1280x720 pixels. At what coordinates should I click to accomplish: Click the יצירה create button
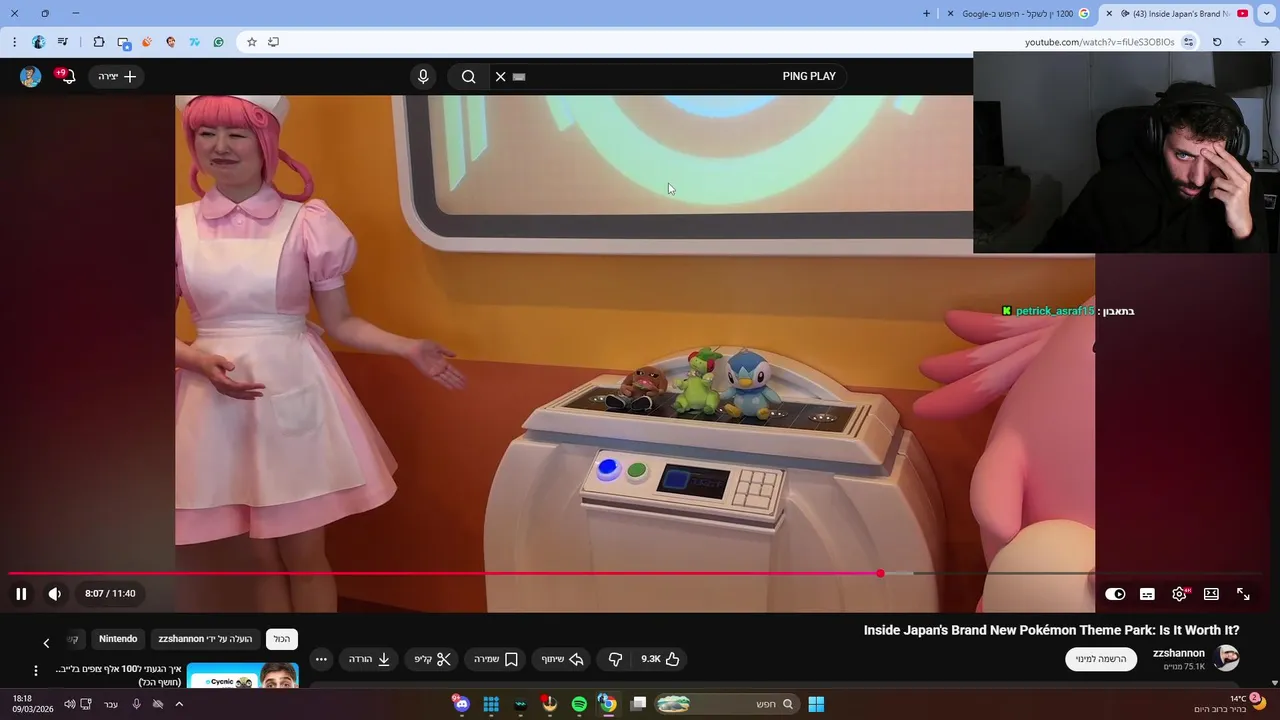coord(117,77)
